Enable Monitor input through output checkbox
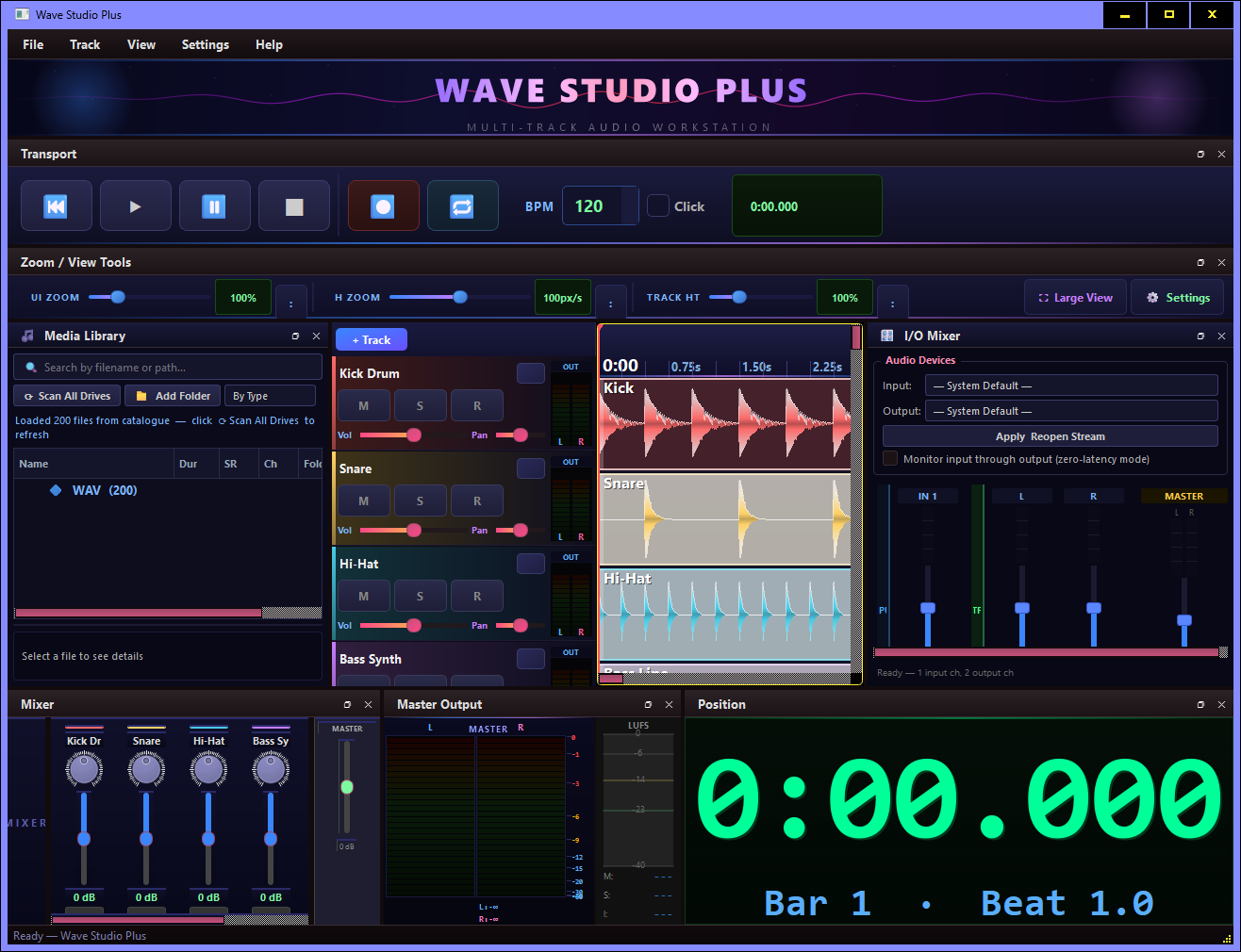 point(890,459)
